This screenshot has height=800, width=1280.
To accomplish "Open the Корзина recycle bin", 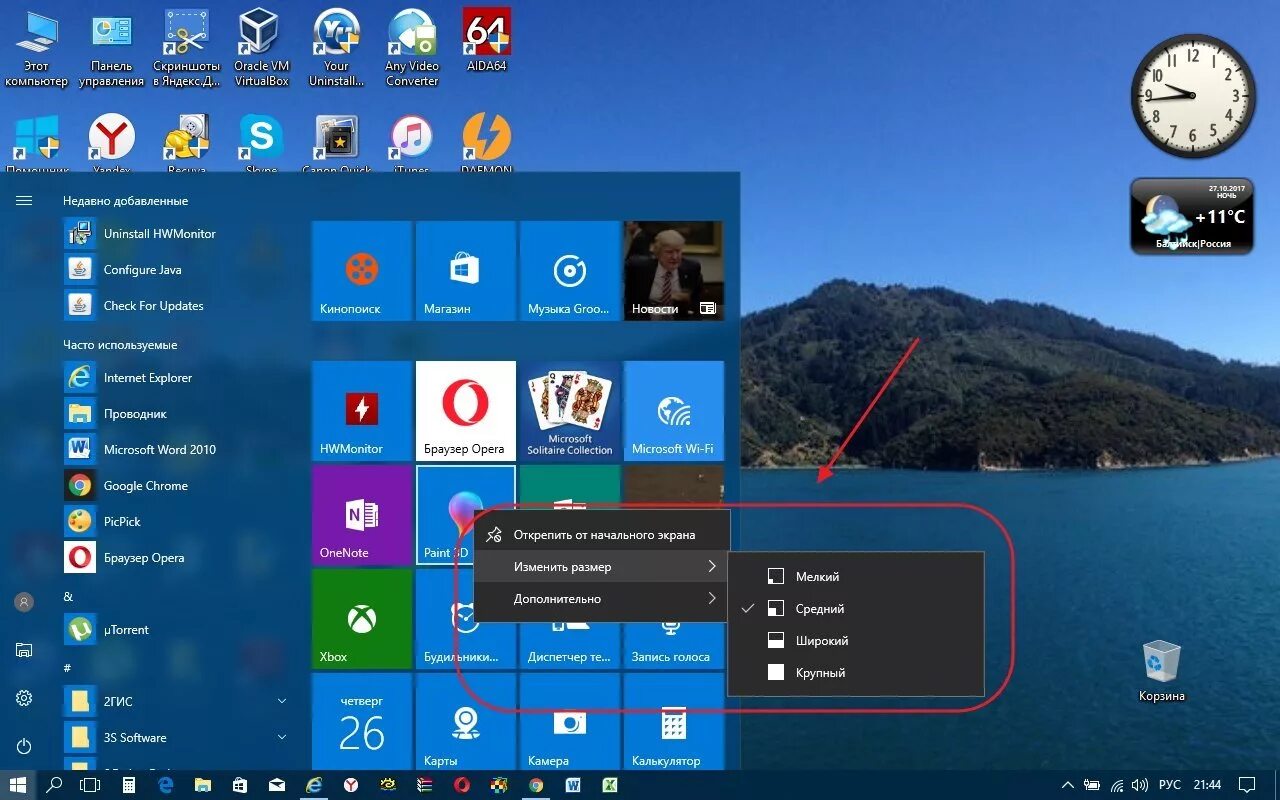I will pos(1162,671).
